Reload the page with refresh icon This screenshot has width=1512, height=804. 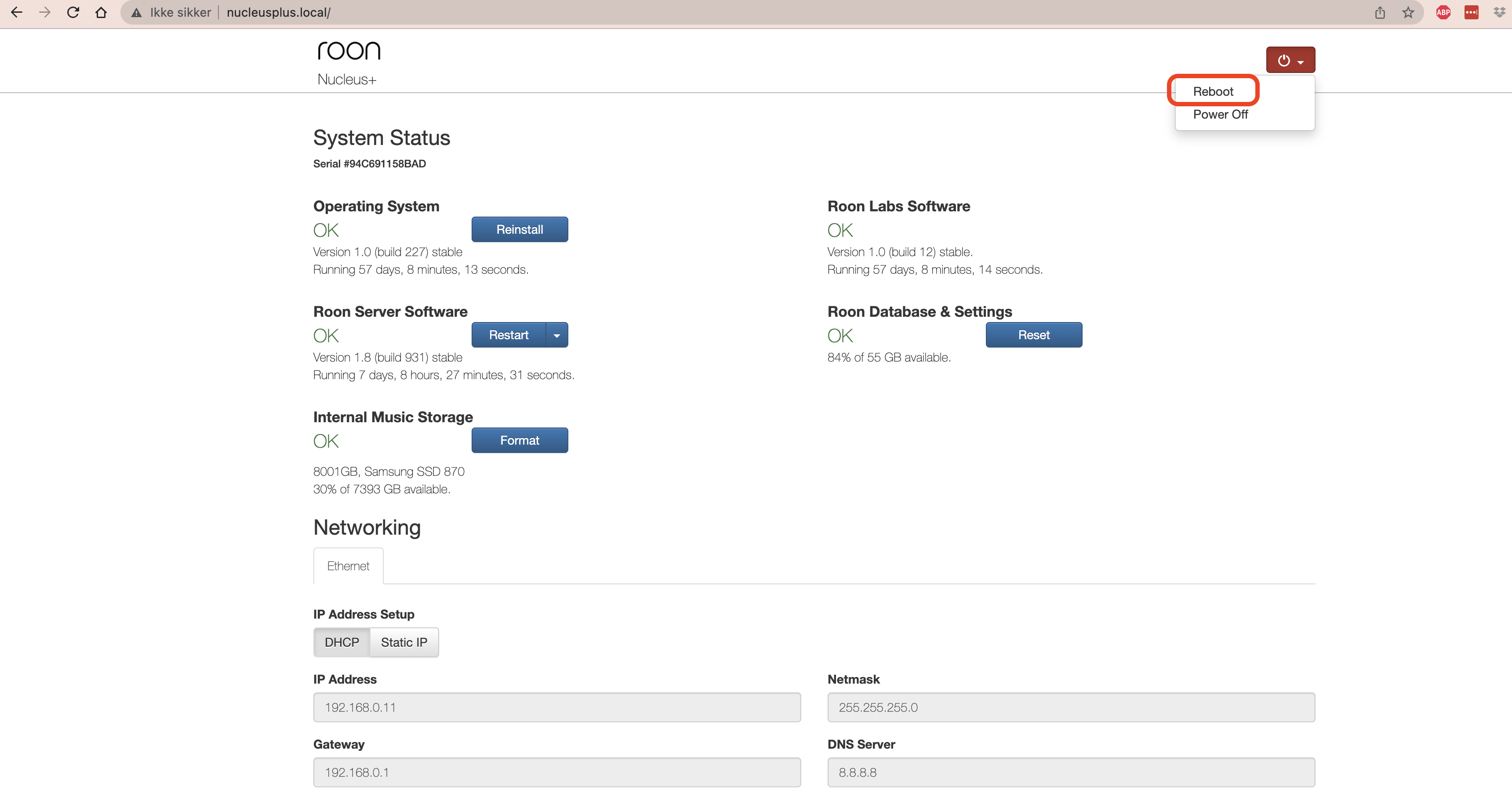73,12
